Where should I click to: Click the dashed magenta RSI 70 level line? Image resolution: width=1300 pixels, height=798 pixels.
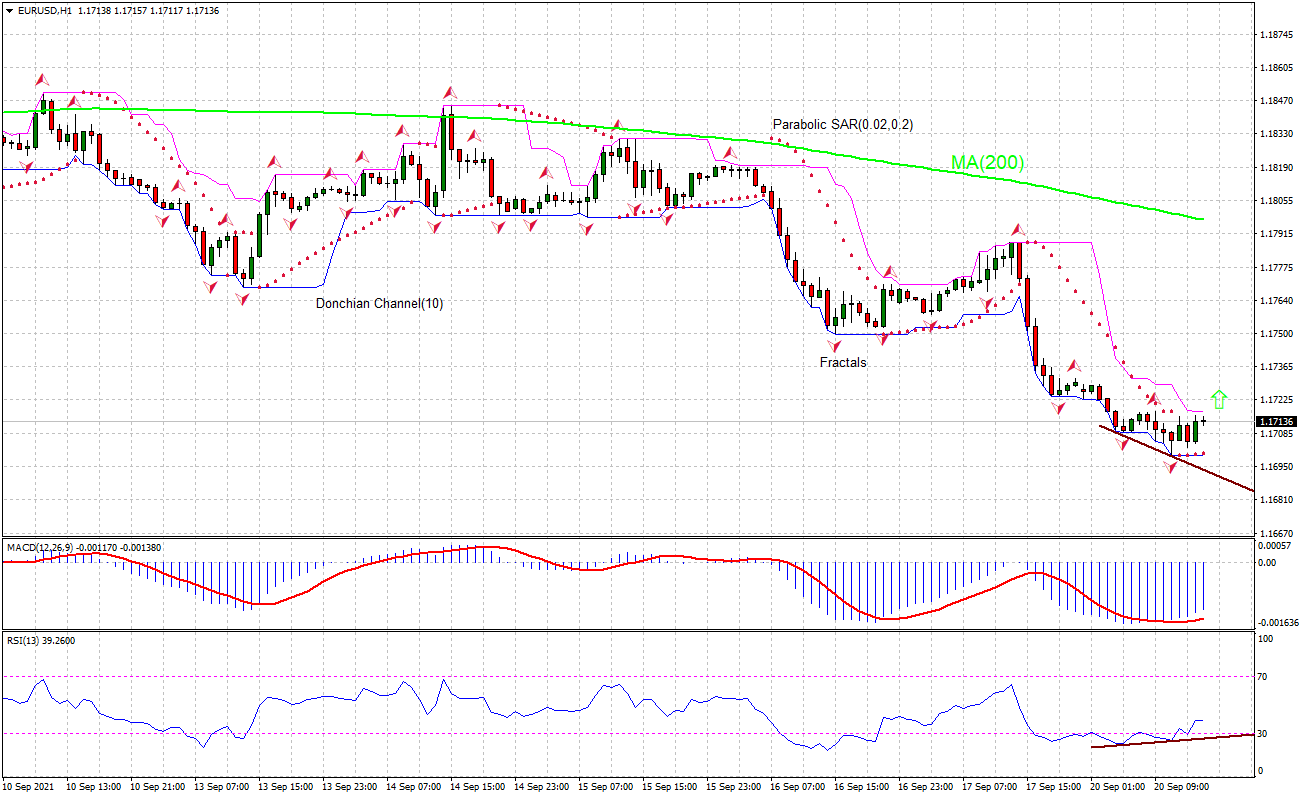coord(600,677)
